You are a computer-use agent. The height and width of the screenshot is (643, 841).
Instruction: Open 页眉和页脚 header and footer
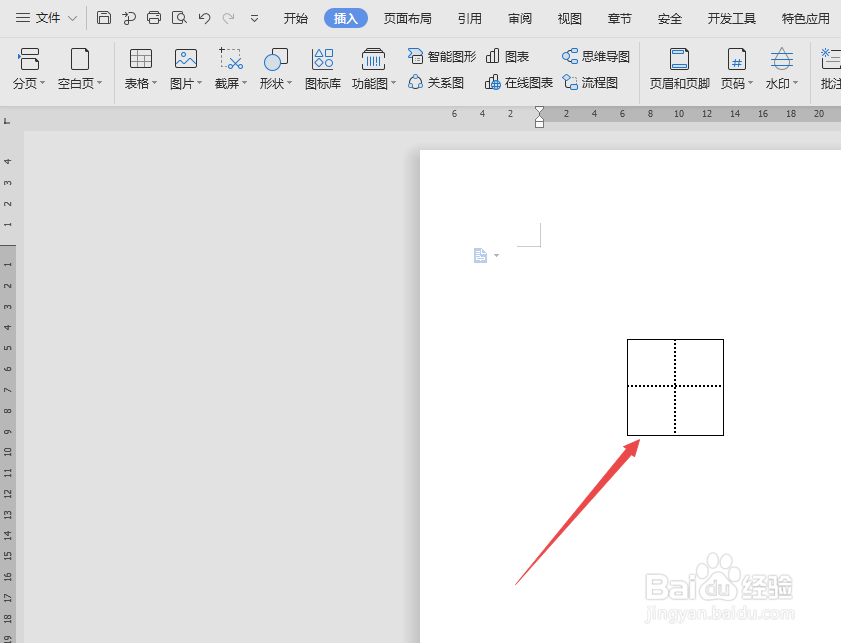point(680,69)
